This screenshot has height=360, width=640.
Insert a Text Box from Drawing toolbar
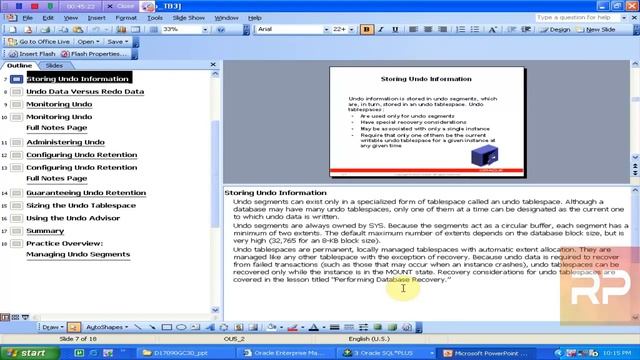coord(196,327)
